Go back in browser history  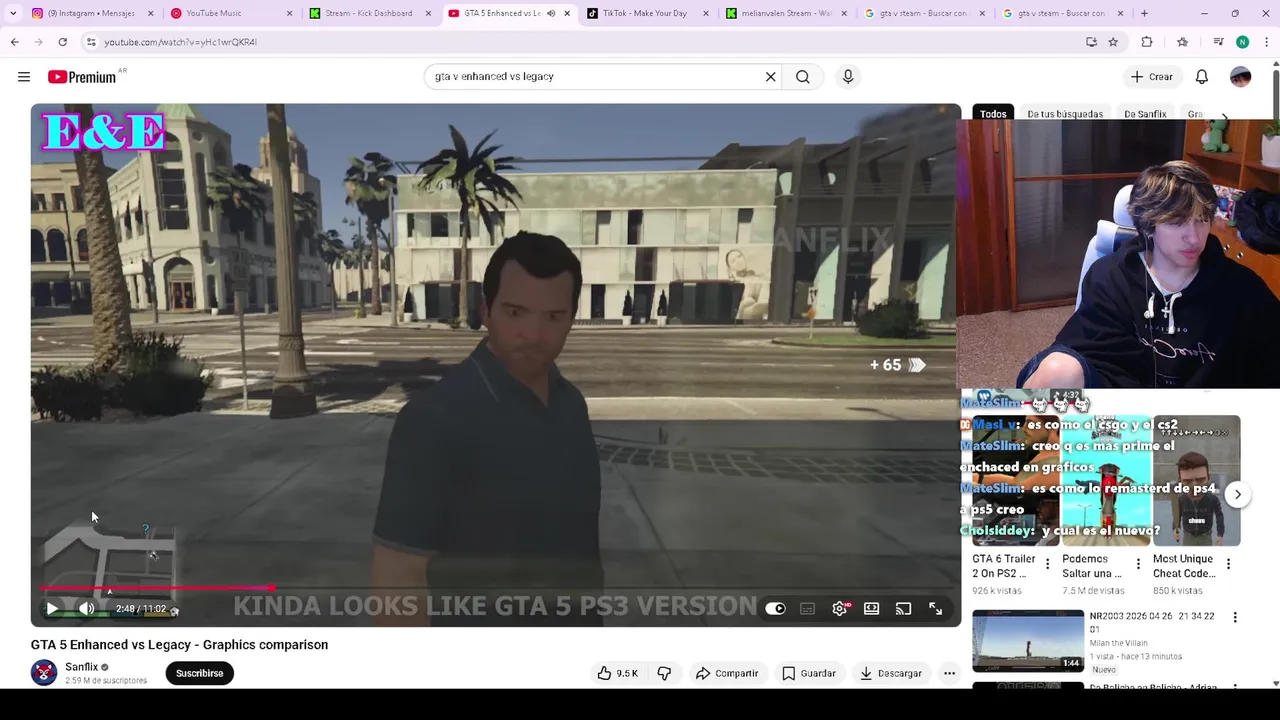[x=14, y=42]
